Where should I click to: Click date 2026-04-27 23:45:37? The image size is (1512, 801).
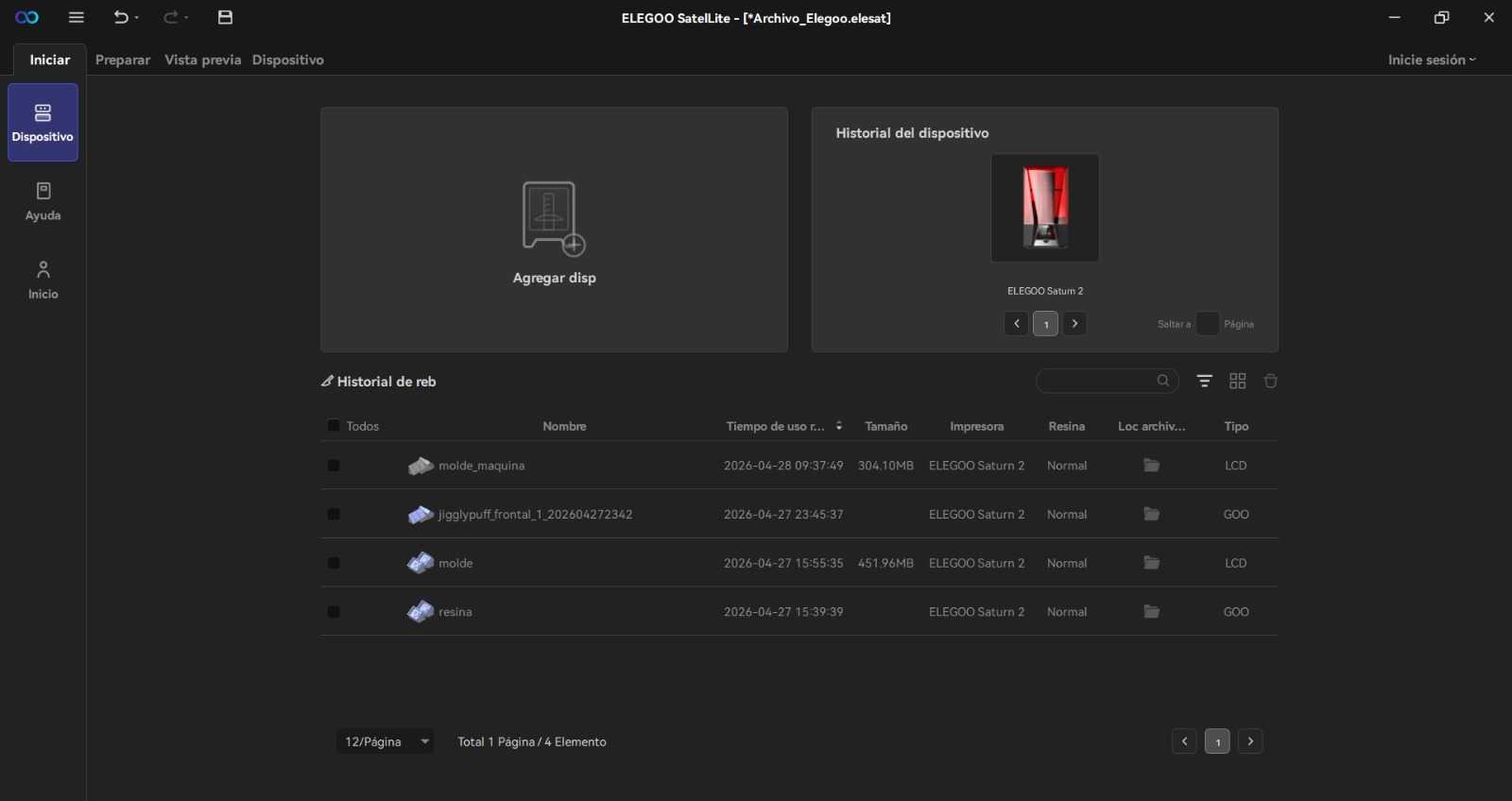pos(783,514)
